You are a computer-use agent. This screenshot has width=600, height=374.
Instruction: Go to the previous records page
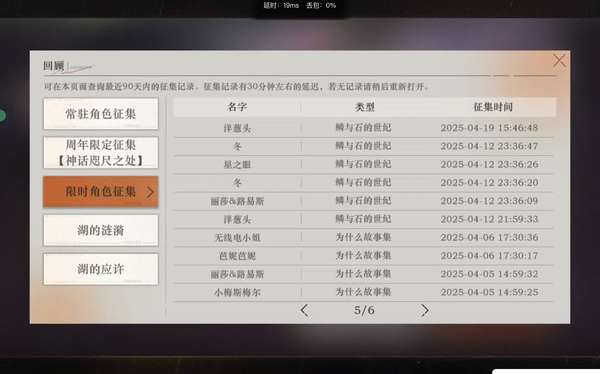point(305,310)
